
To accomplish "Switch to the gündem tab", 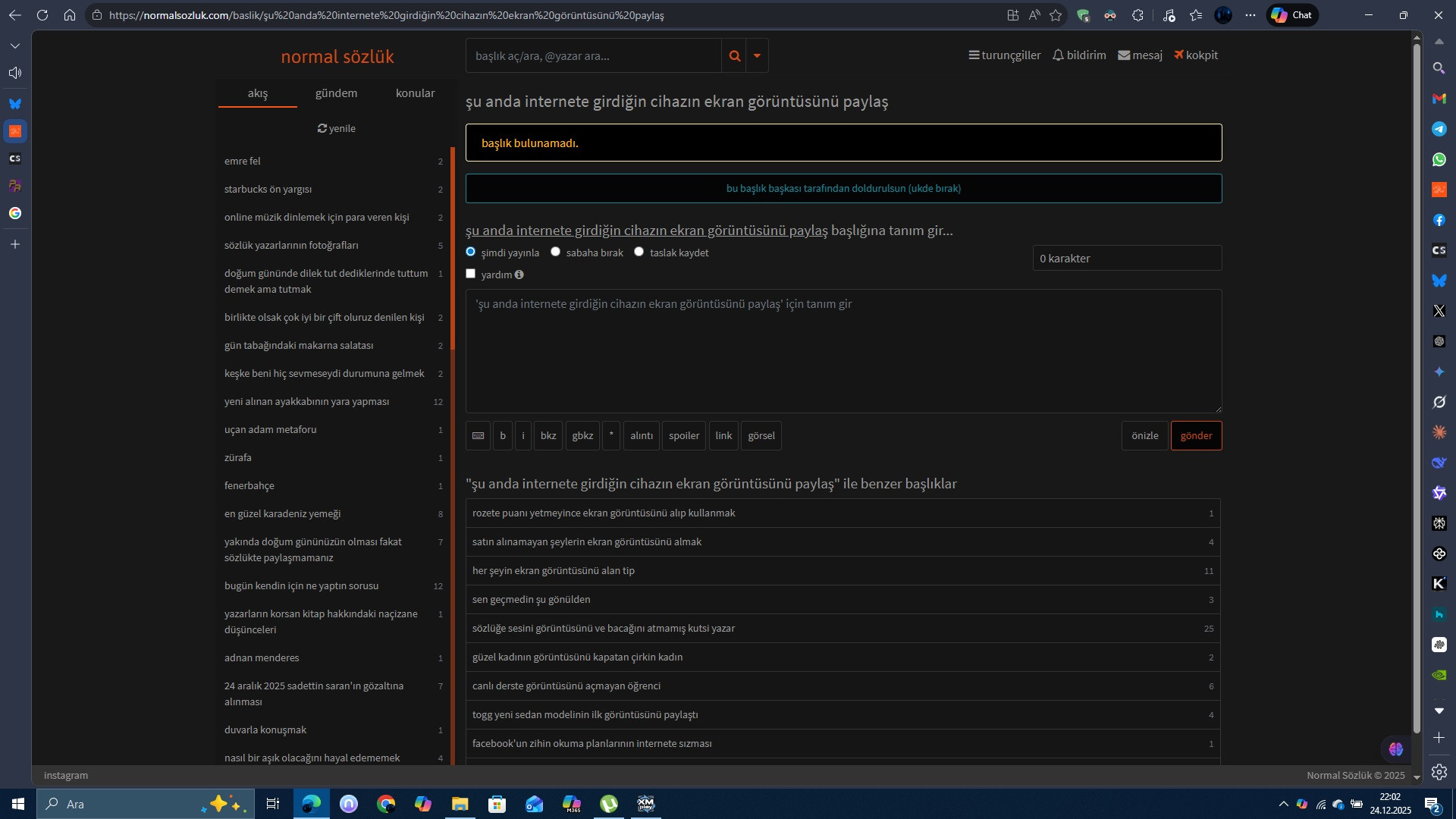I will 336,93.
